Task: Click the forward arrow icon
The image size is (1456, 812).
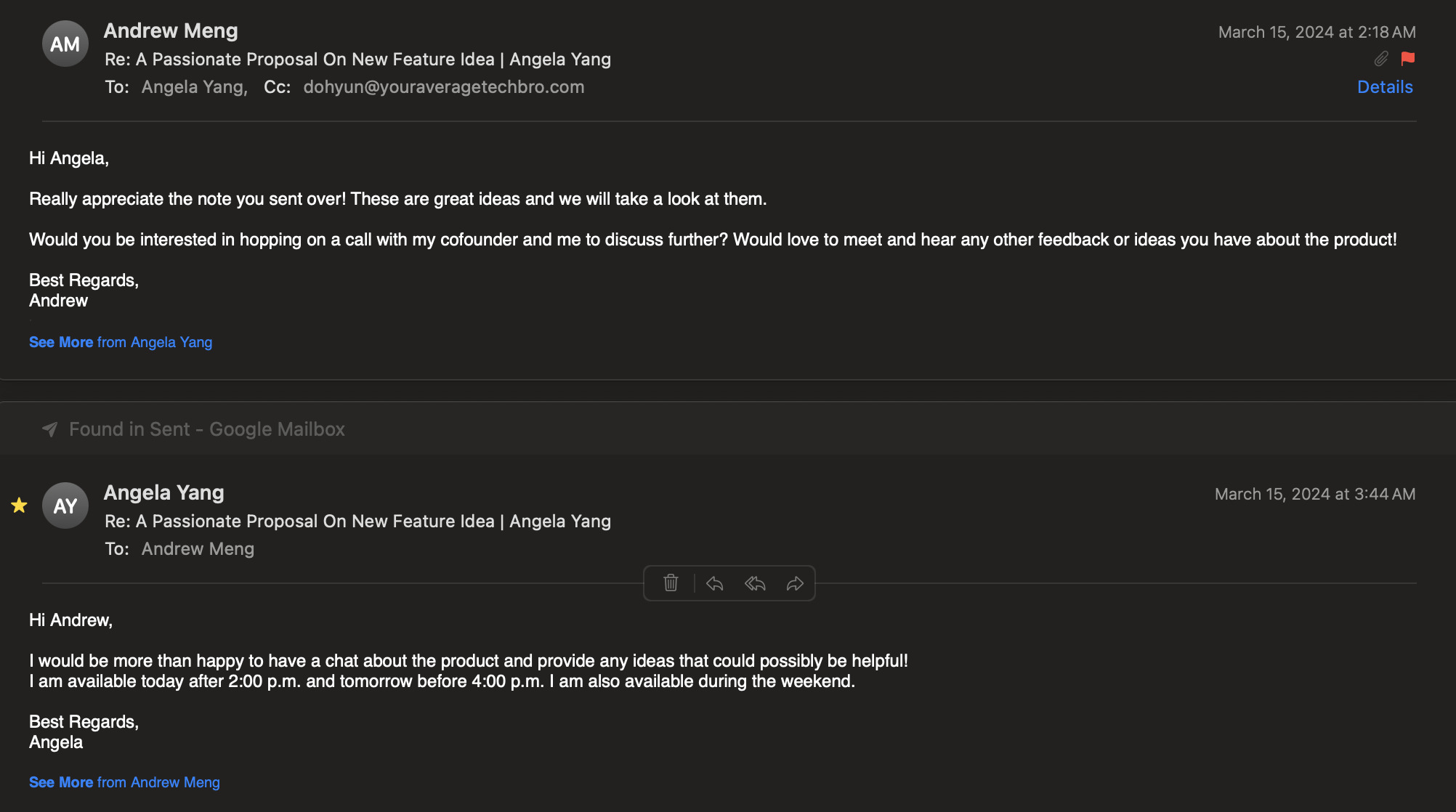Action: pos(795,583)
